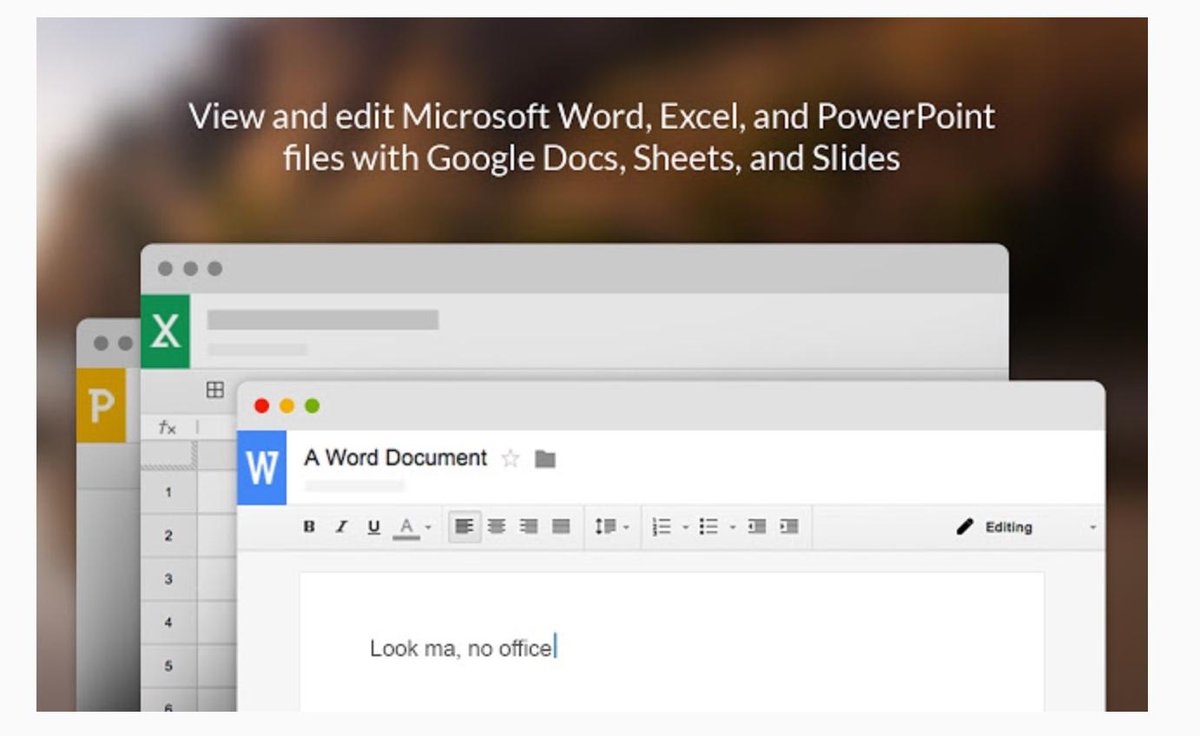
Task: Justify the text alignment
Action: [x=561, y=527]
